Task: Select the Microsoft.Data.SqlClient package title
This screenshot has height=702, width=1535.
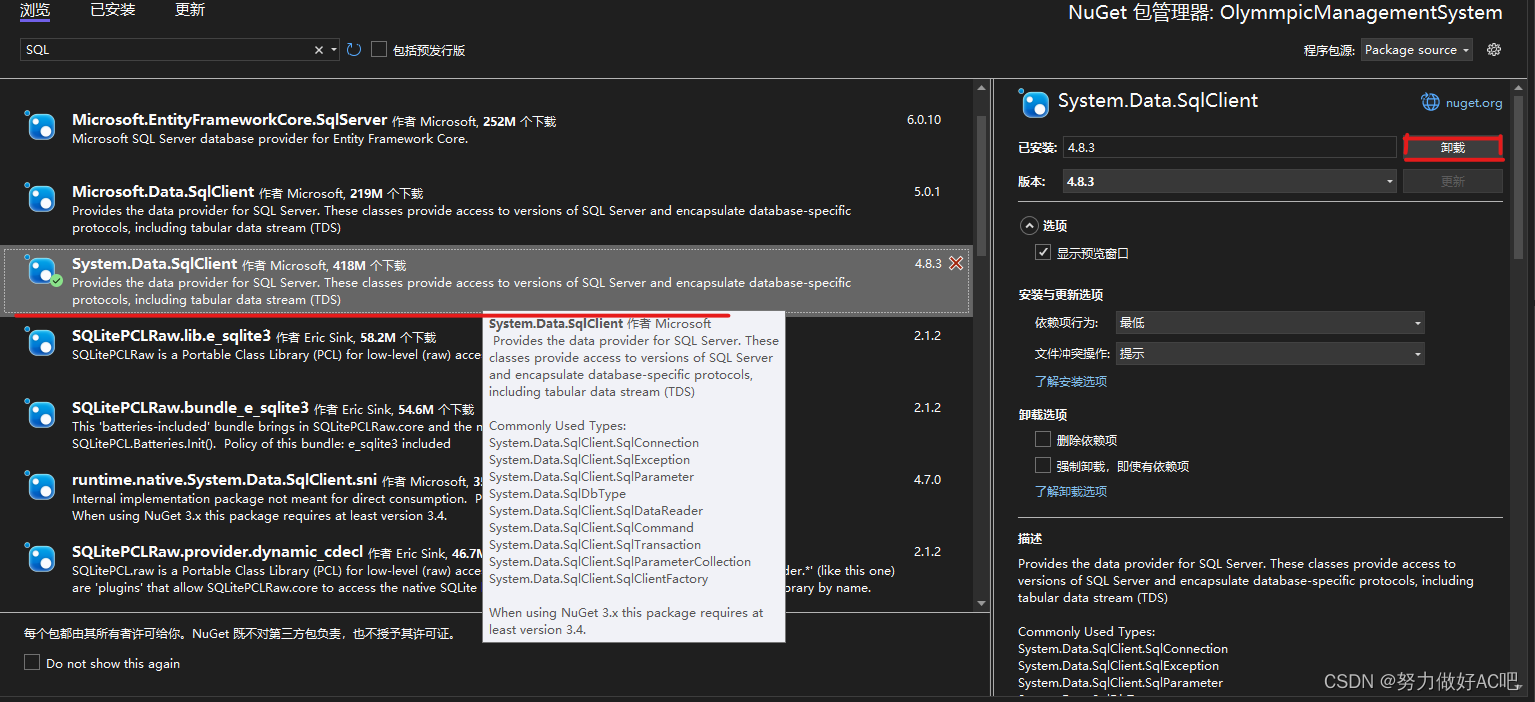Action: tap(163, 192)
